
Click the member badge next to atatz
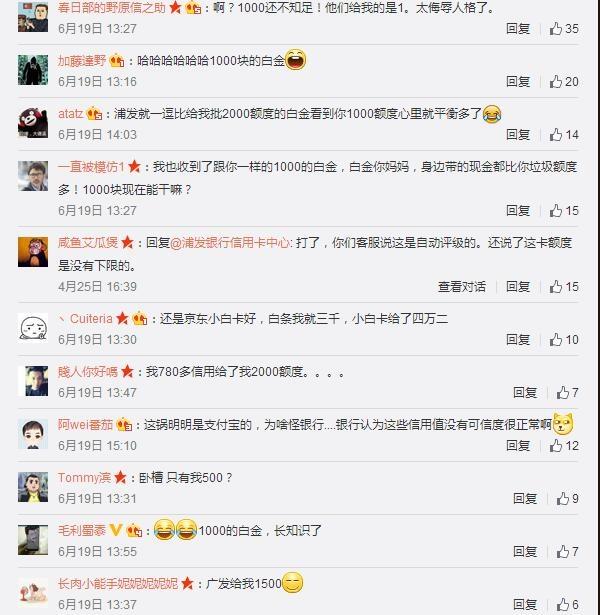(94, 114)
